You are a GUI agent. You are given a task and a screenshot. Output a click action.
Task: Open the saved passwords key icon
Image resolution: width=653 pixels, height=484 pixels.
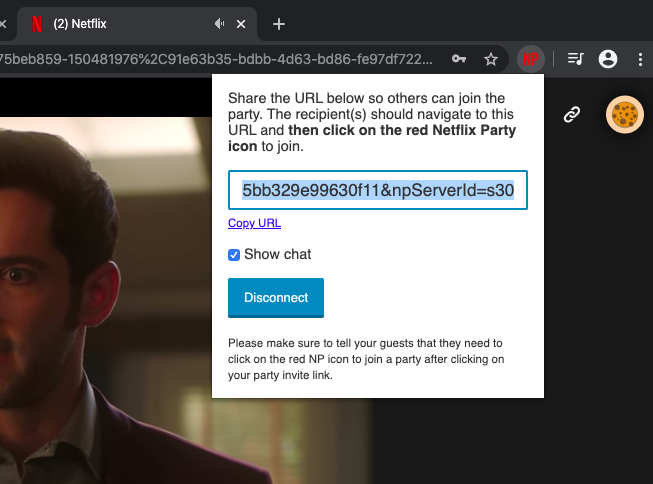pyautogui.click(x=459, y=59)
